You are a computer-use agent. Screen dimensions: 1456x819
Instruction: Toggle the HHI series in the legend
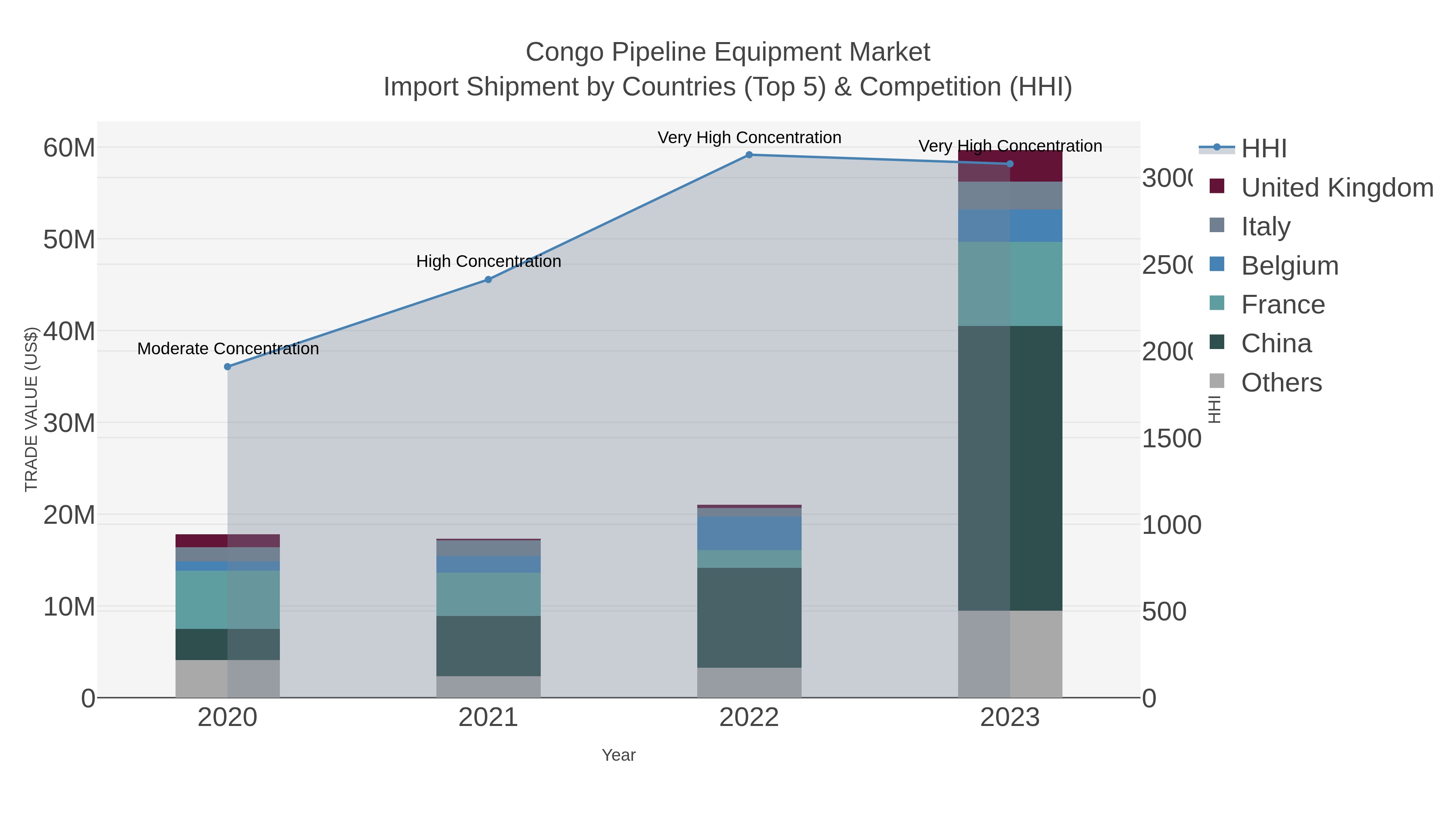click(1243, 149)
